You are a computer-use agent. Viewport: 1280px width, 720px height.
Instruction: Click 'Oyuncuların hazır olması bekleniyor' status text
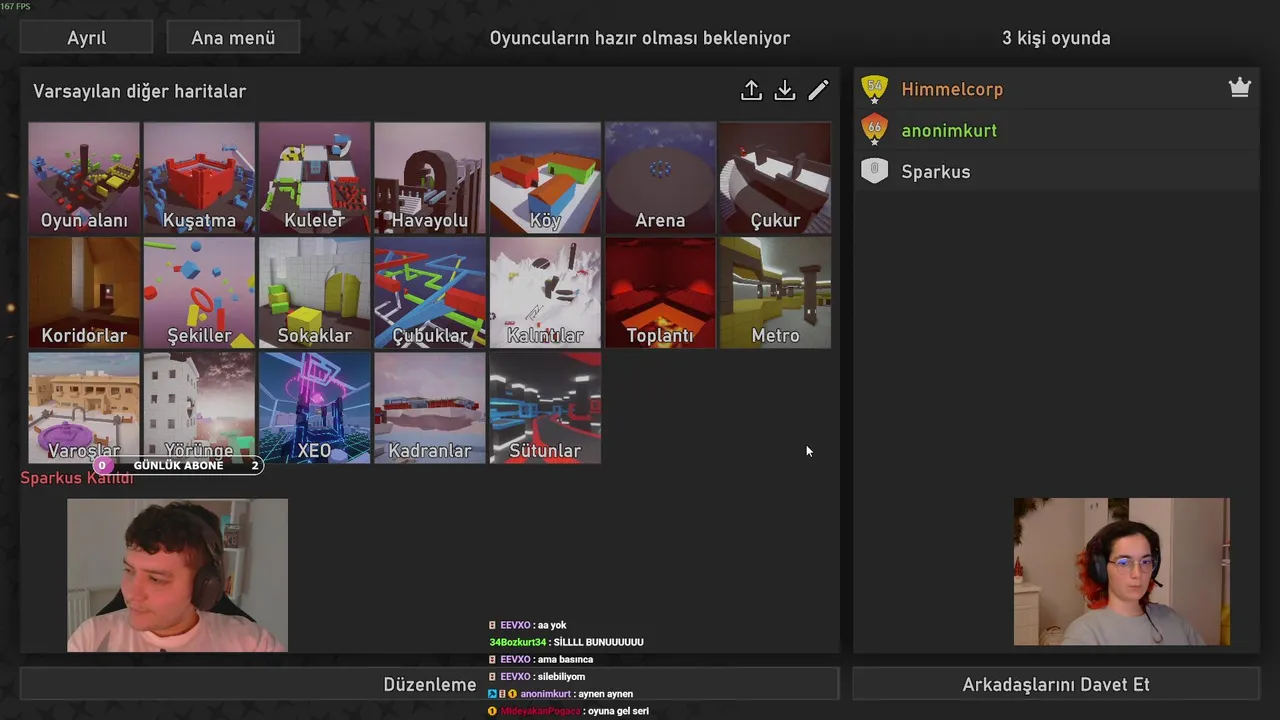(640, 38)
